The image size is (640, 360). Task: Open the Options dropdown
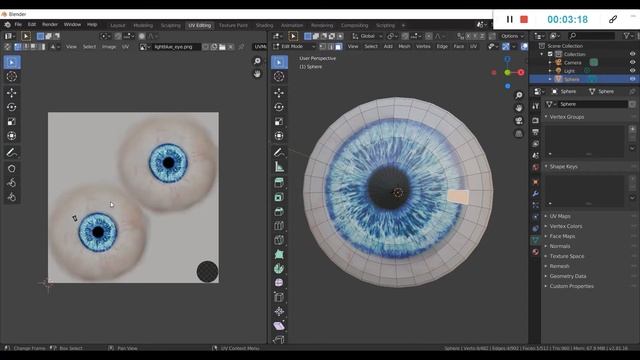(x=512, y=36)
